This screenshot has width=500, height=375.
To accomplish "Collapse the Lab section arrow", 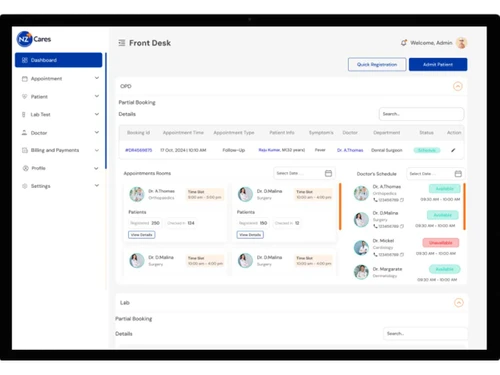I will [459, 303].
